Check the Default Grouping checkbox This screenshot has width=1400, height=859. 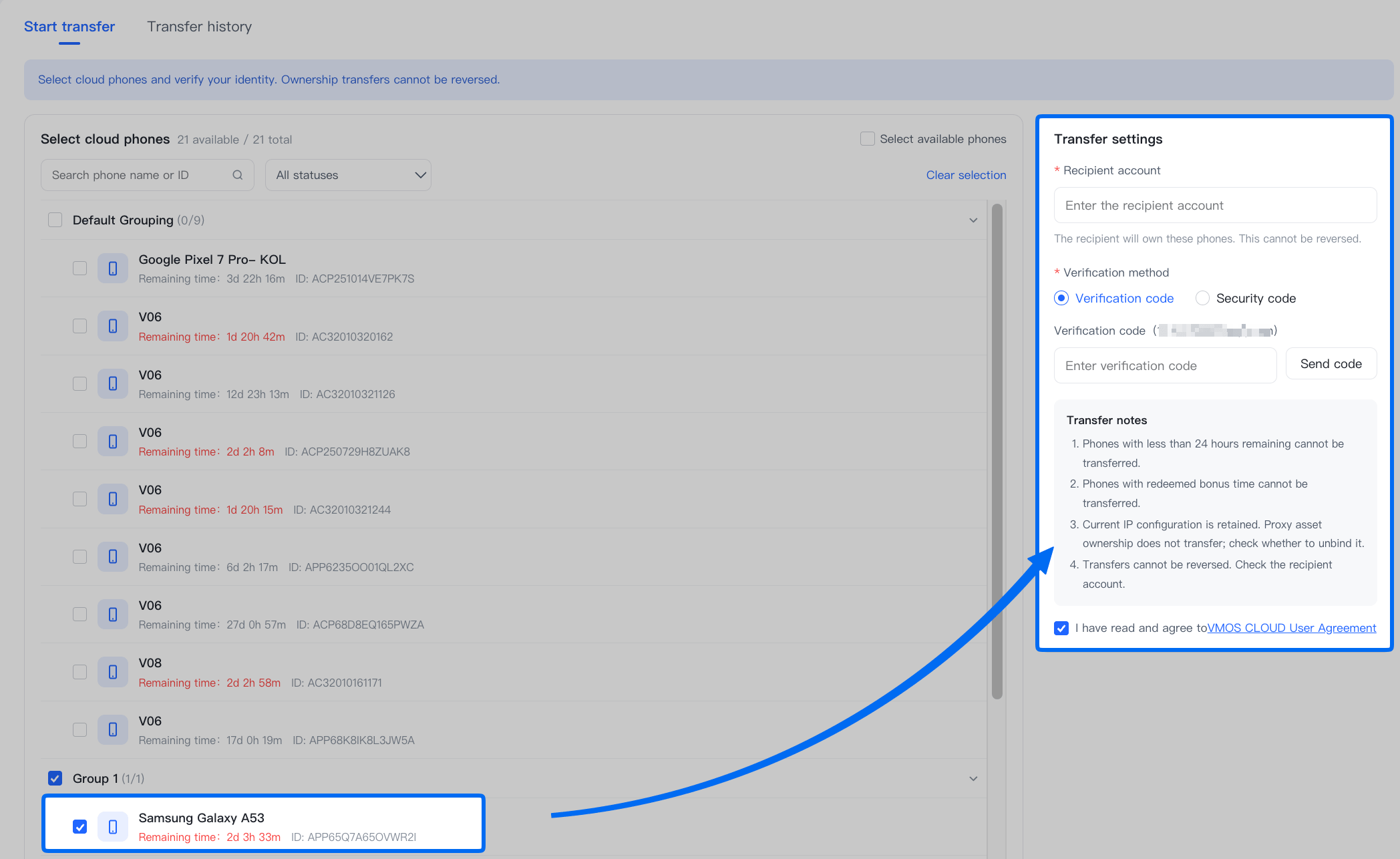(x=55, y=220)
